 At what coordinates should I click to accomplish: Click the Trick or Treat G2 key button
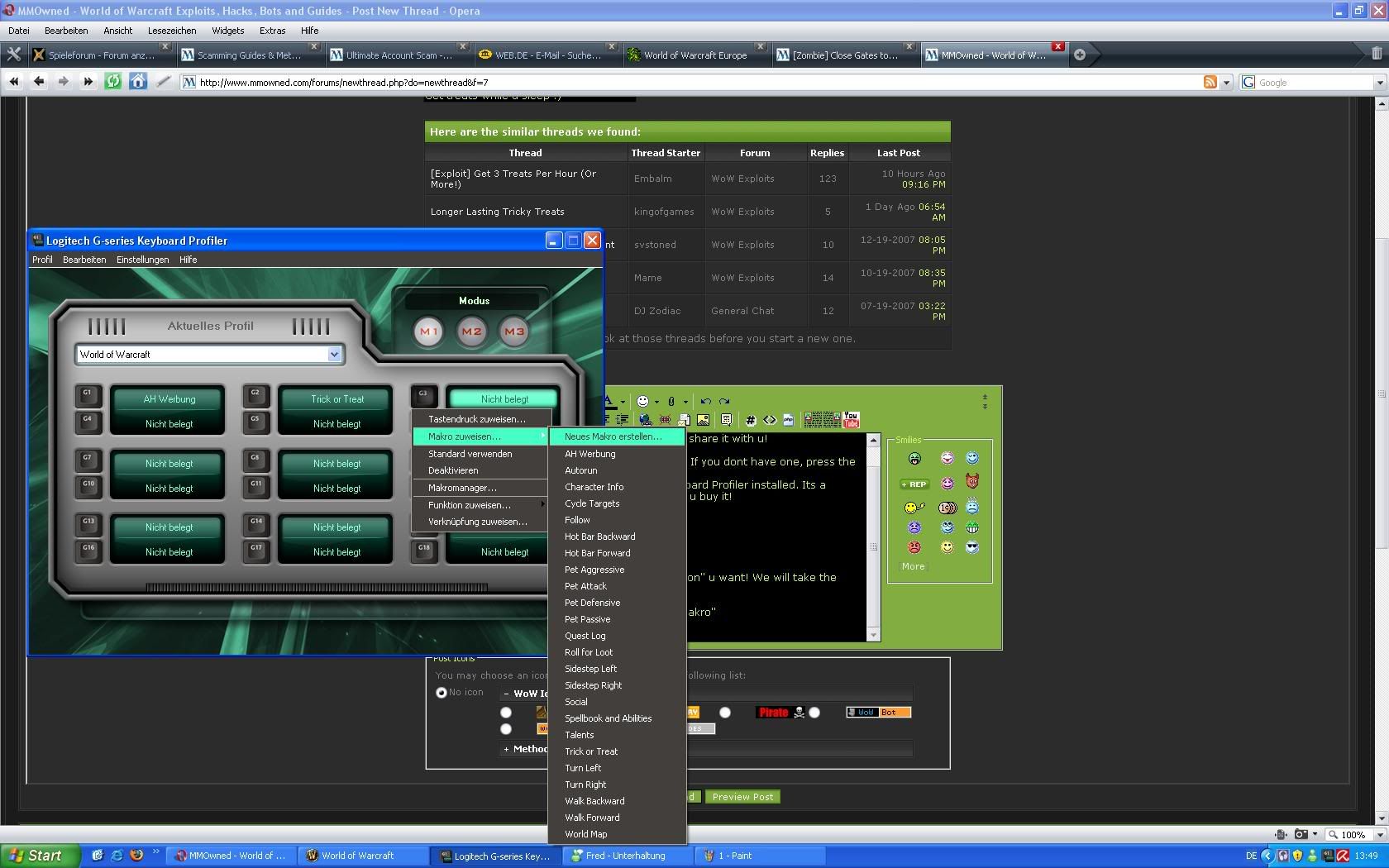click(x=337, y=399)
